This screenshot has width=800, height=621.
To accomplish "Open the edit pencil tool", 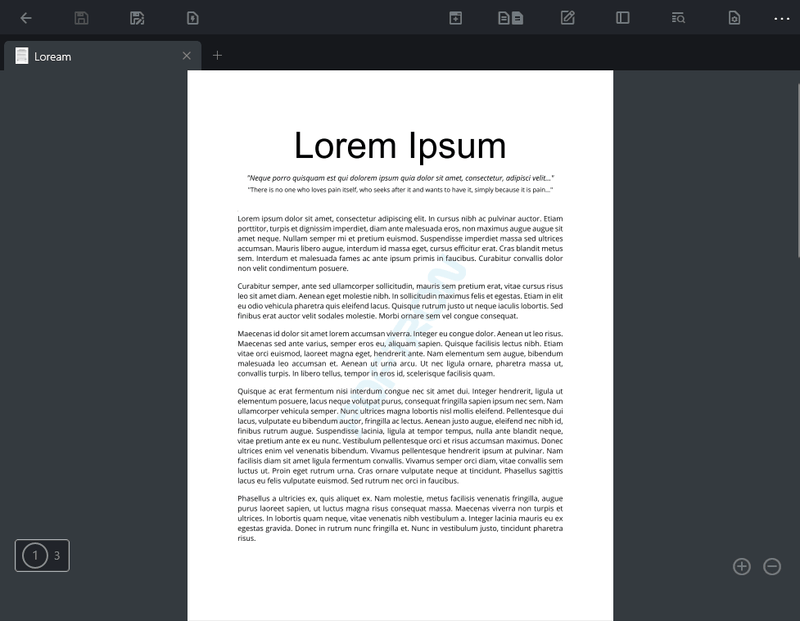I will point(567,18).
